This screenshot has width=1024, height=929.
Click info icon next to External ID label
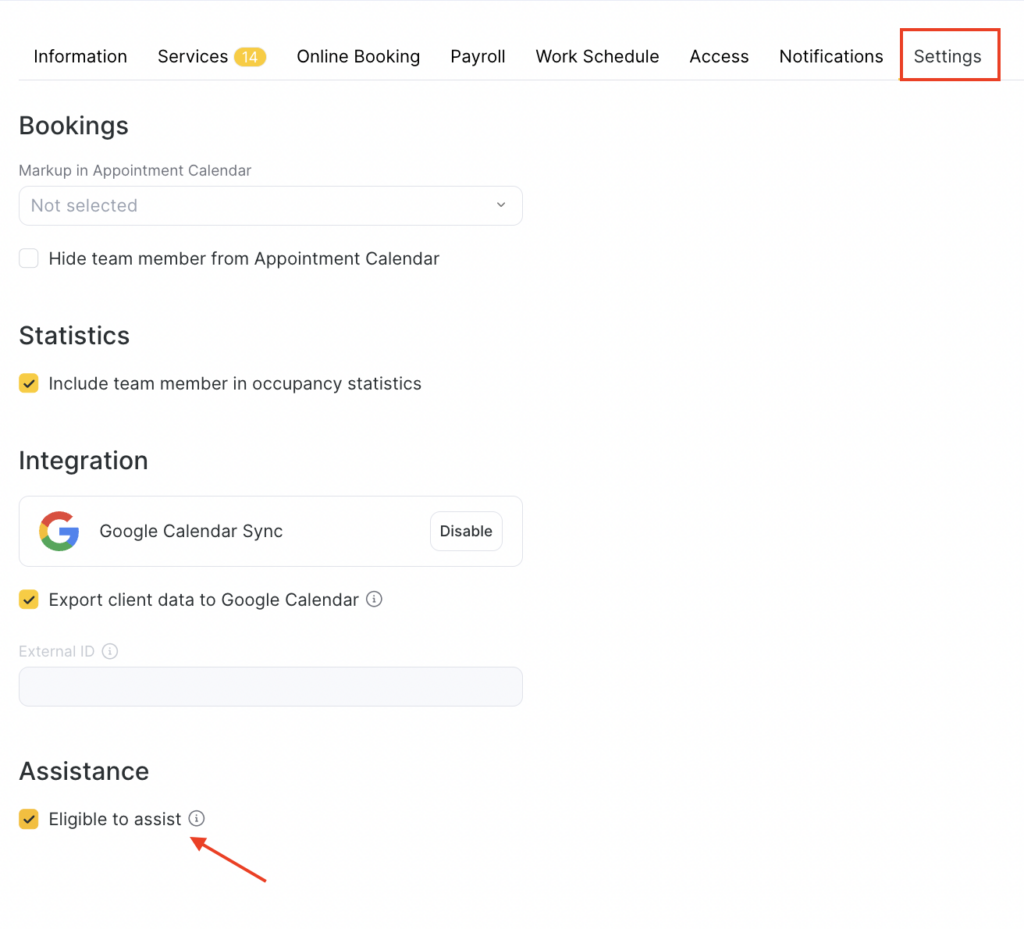(110, 651)
